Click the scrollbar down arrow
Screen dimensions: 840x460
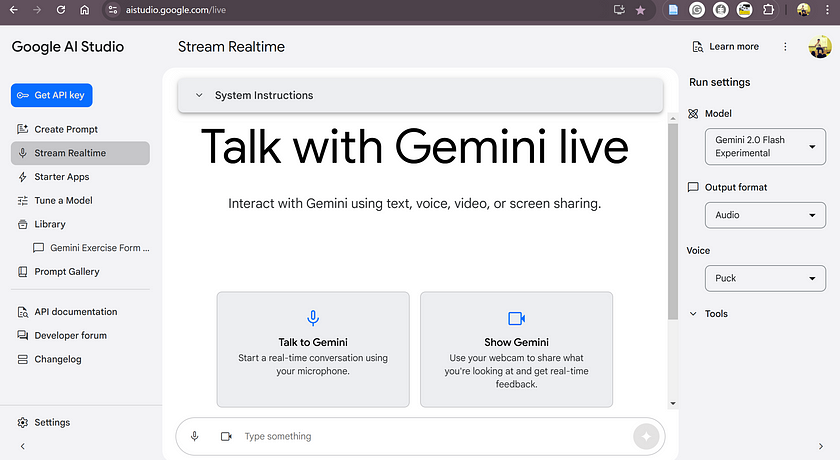point(673,403)
